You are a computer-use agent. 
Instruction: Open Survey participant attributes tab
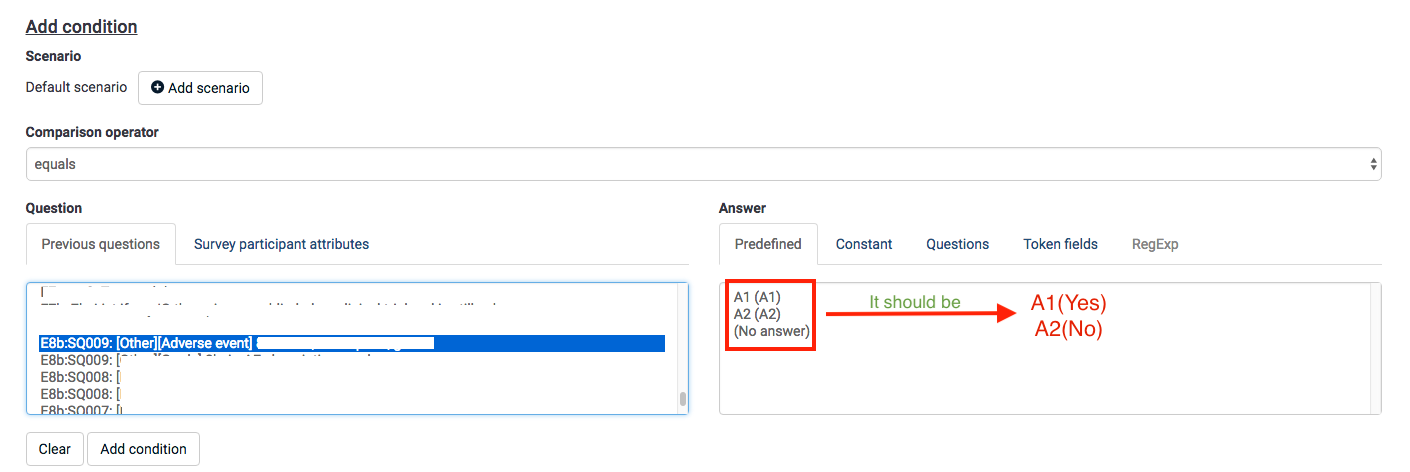281,244
